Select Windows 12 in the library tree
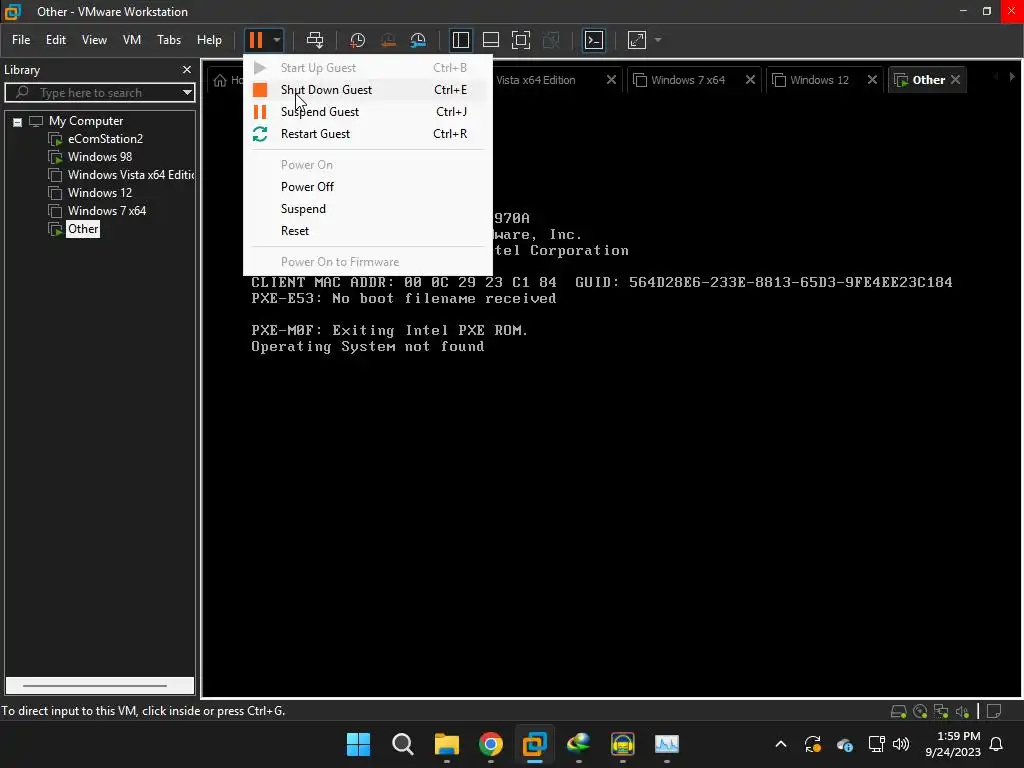Image resolution: width=1024 pixels, height=768 pixels. [x=99, y=193]
